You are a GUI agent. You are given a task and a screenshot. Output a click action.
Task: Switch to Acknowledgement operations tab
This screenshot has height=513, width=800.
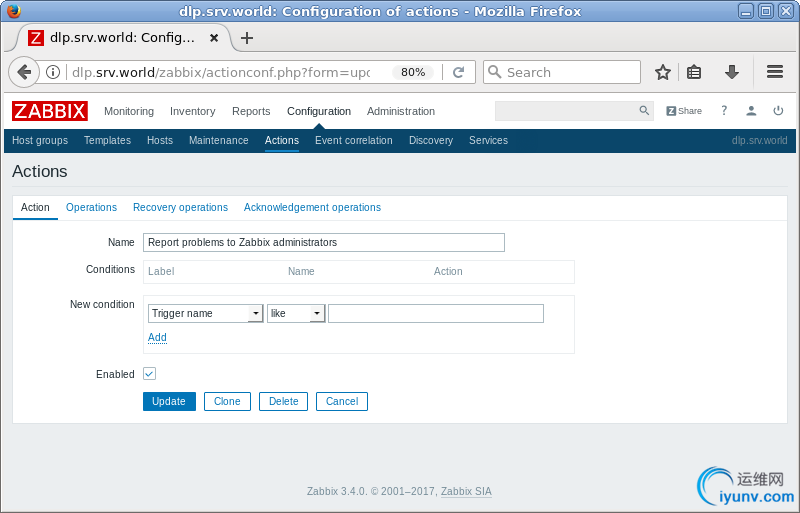pos(312,207)
